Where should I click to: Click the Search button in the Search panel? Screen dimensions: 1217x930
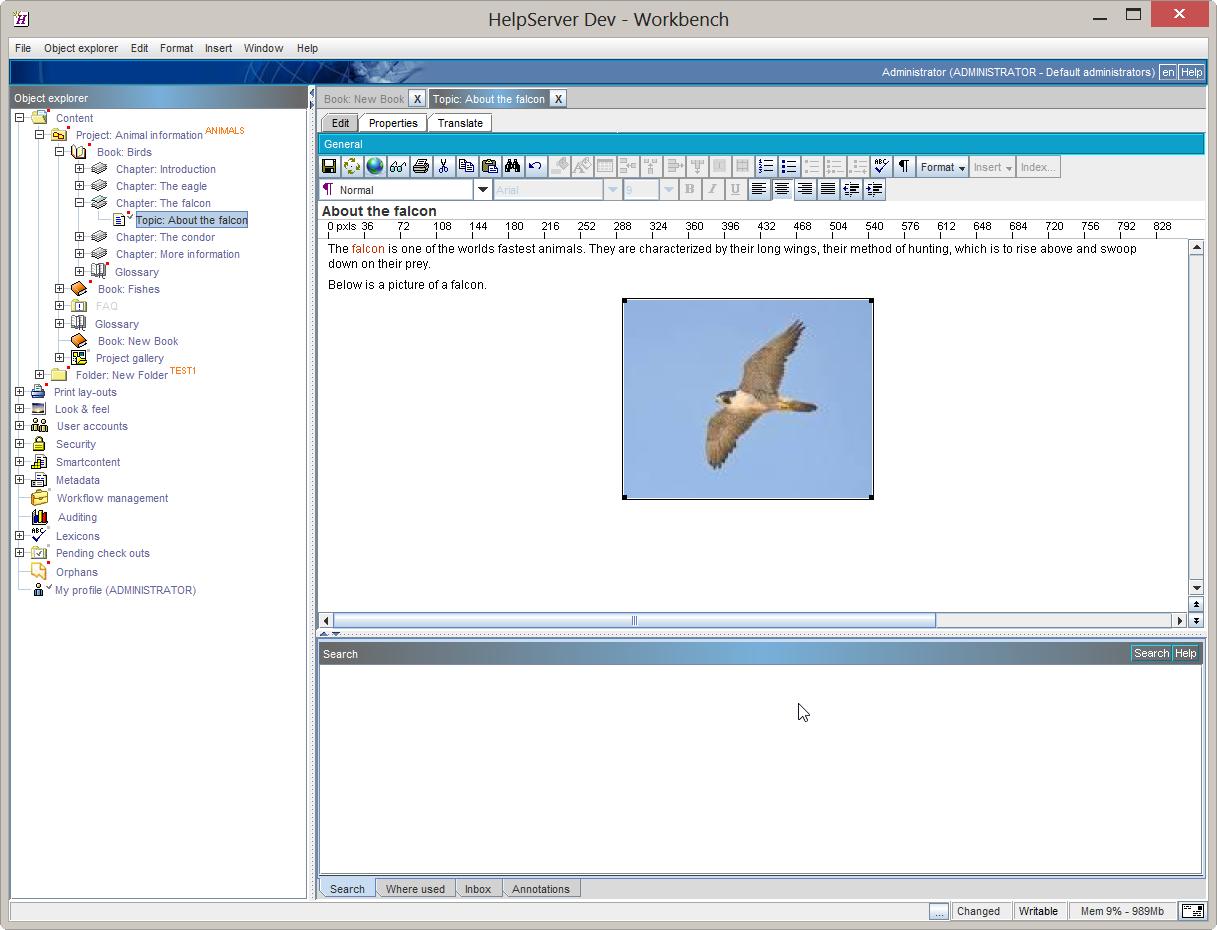[1150, 653]
